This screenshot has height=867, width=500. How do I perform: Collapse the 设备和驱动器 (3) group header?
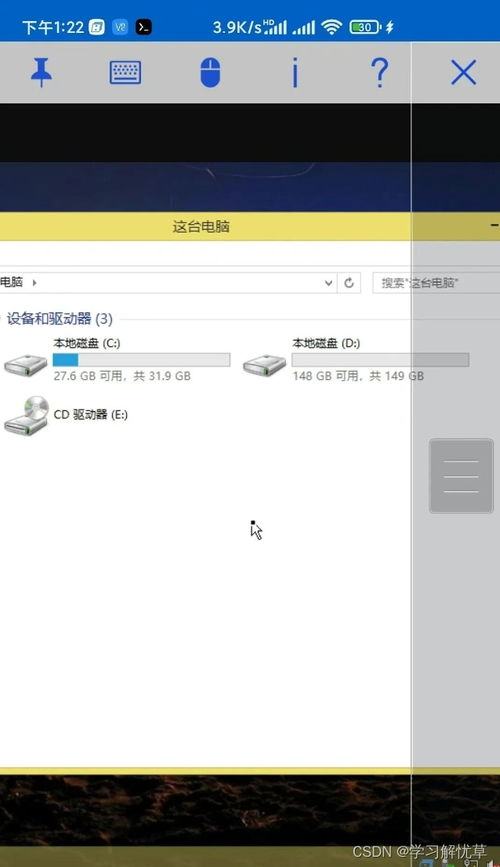pyautogui.click(x=60, y=319)
